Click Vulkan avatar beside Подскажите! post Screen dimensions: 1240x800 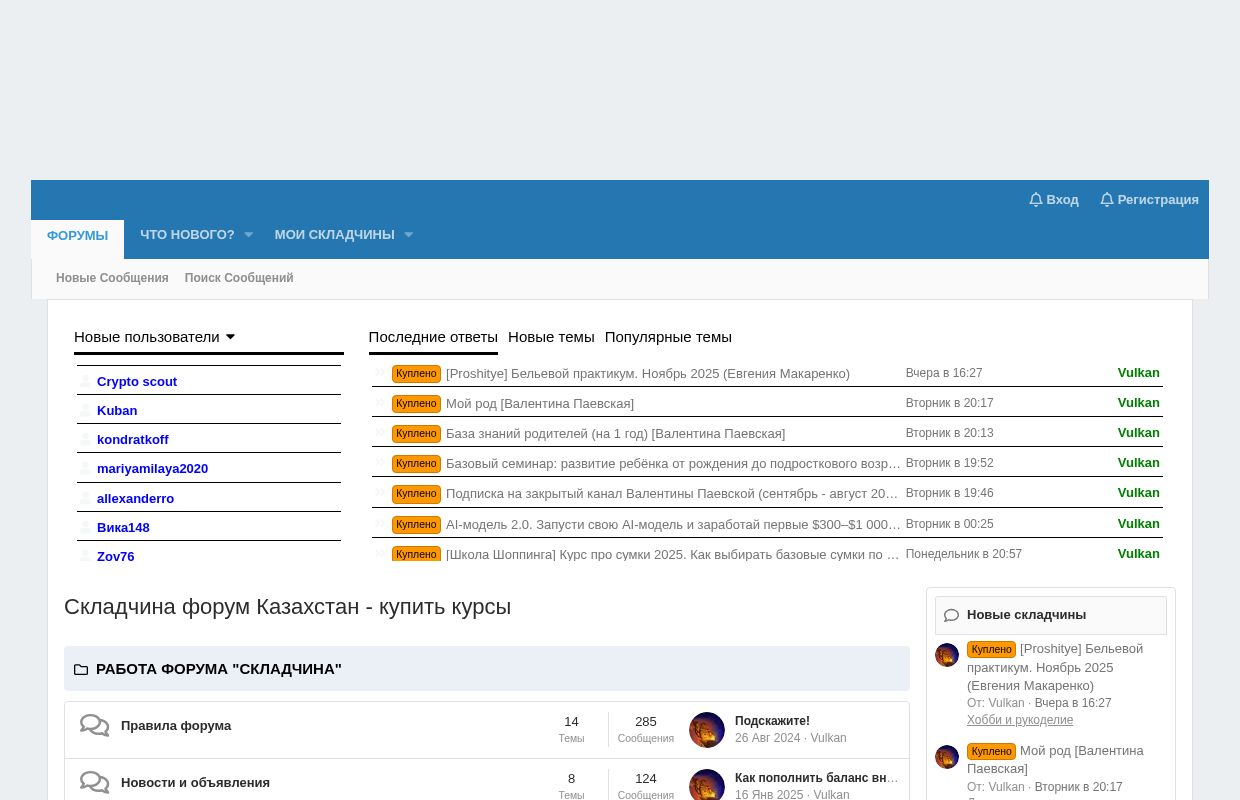(x=707, y=730)
